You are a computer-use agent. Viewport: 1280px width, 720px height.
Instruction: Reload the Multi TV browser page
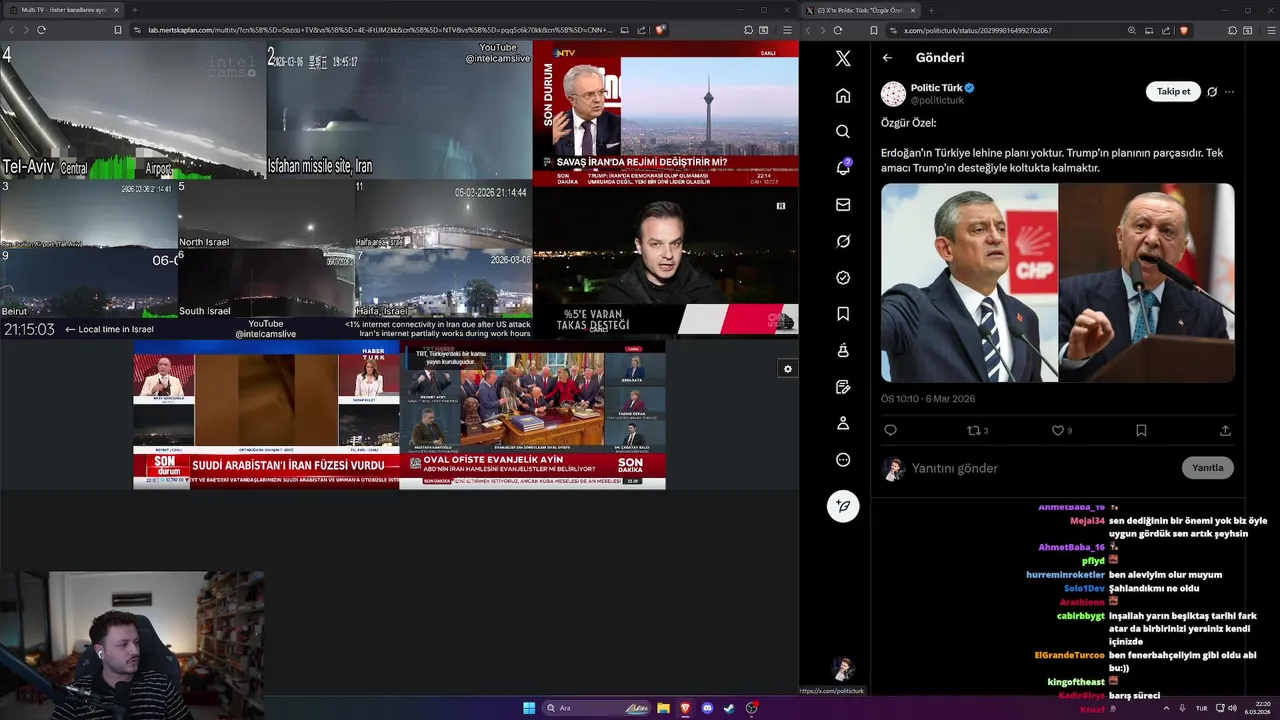tap(41, 30)
